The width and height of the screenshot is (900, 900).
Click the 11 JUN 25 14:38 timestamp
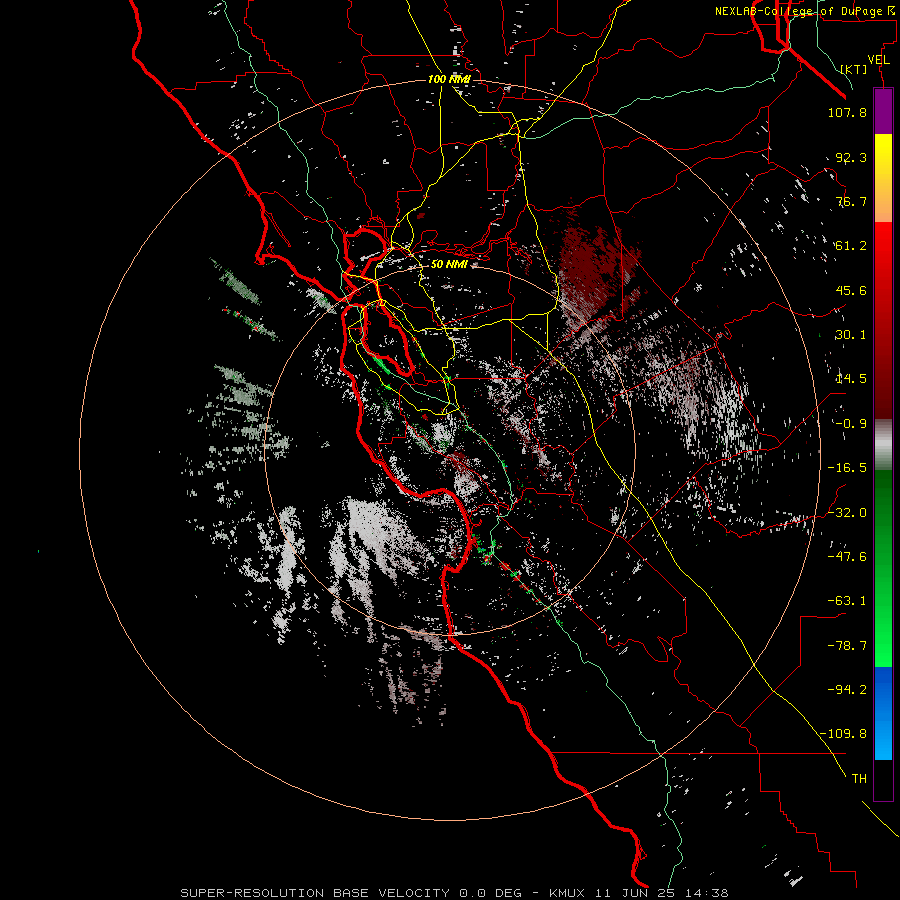(662, 893)
